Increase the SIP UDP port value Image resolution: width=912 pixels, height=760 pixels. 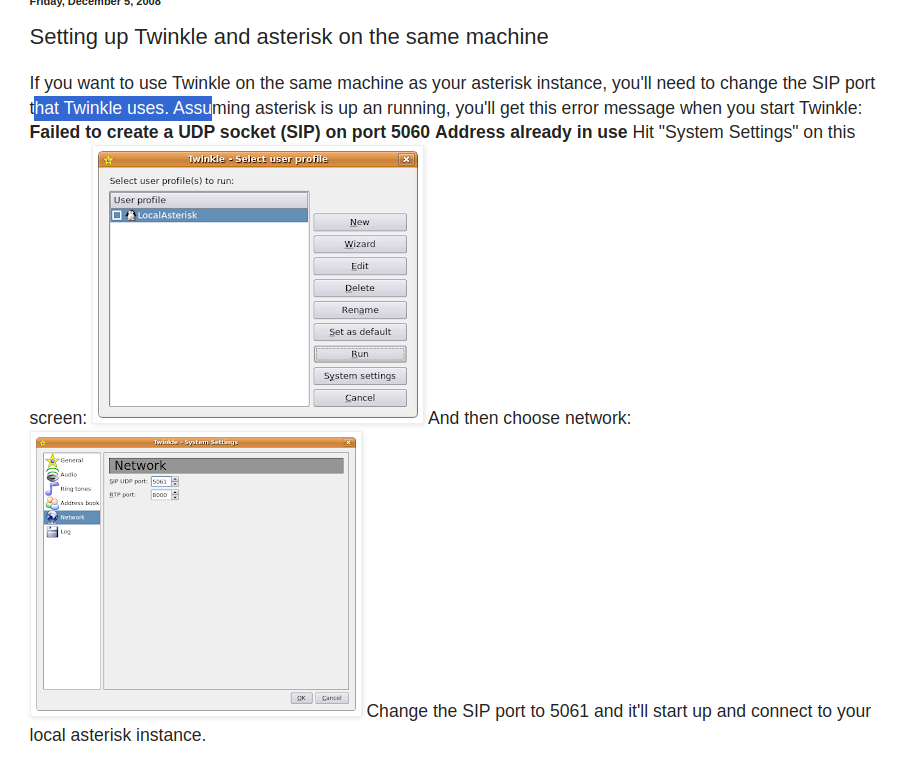click(x=175, y=479)
